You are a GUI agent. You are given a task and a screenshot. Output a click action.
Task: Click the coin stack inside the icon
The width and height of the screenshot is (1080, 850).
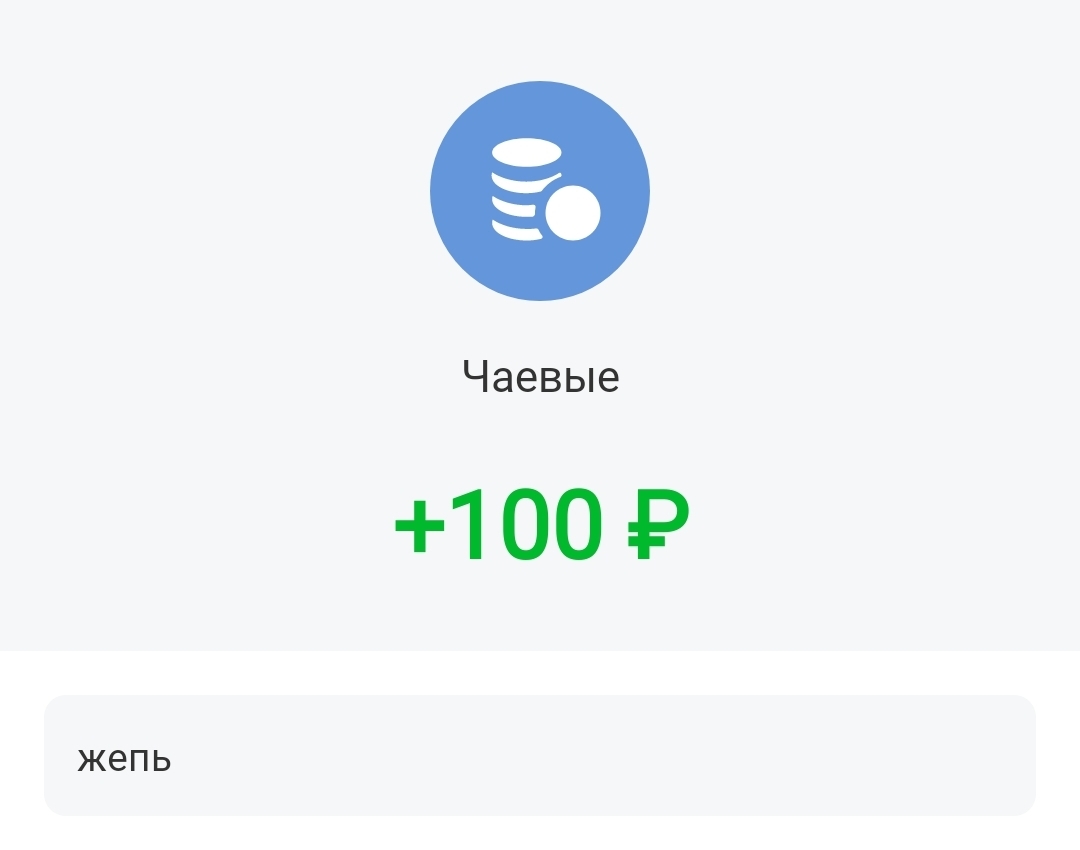tap(520, 190)
